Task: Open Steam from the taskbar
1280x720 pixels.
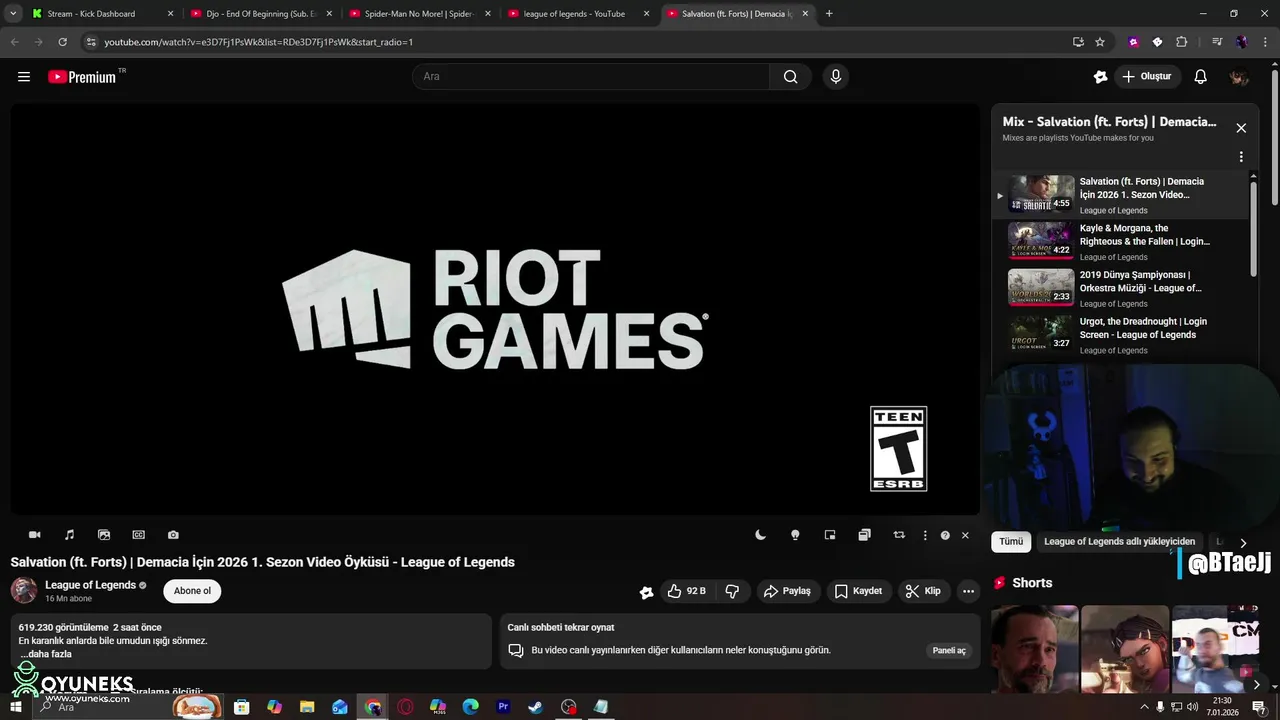Action: (536, 707)
